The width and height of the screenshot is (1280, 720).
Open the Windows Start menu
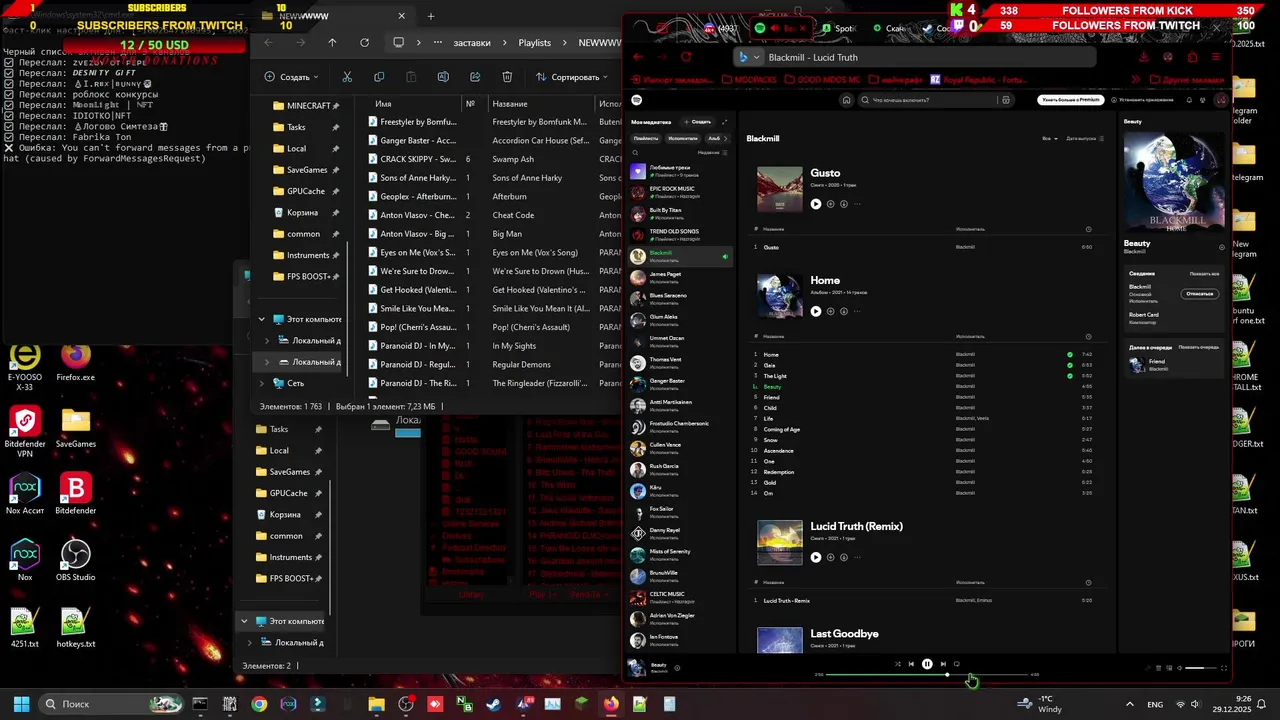coord(21,704)
